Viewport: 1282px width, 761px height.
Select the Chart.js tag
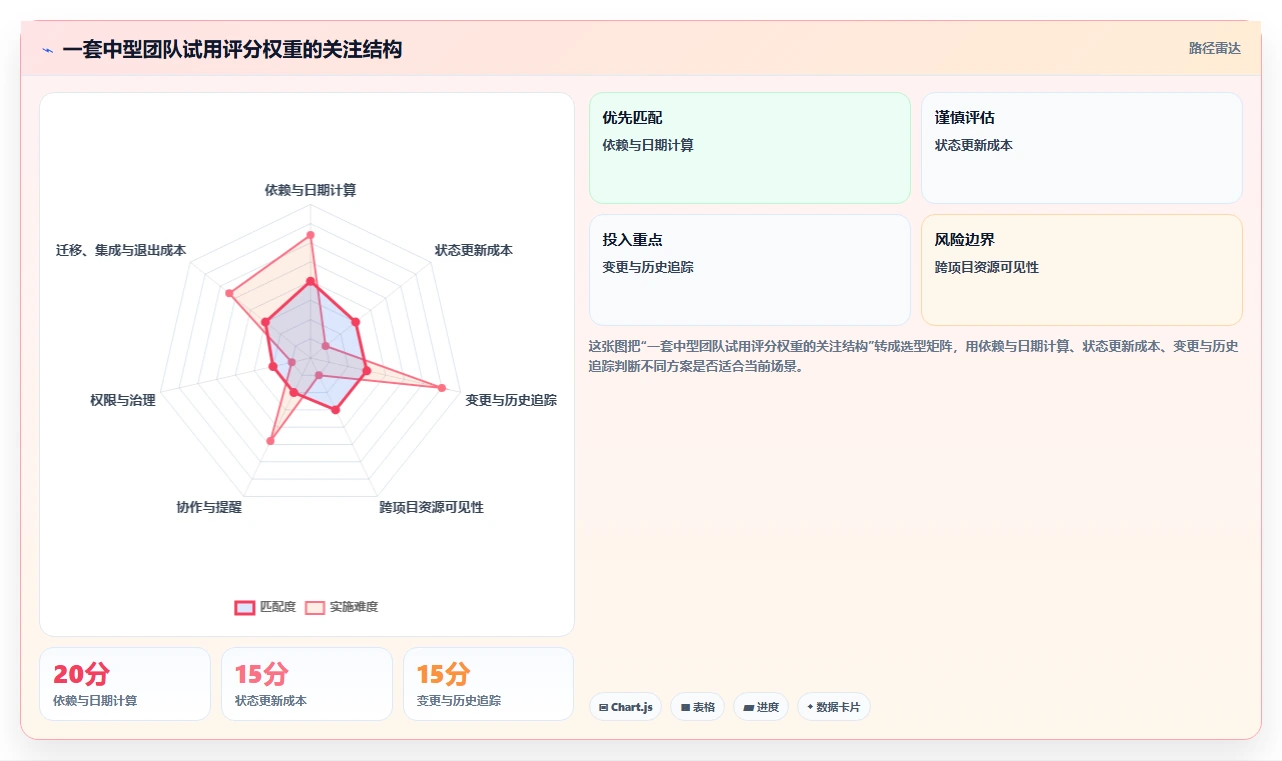625,707
